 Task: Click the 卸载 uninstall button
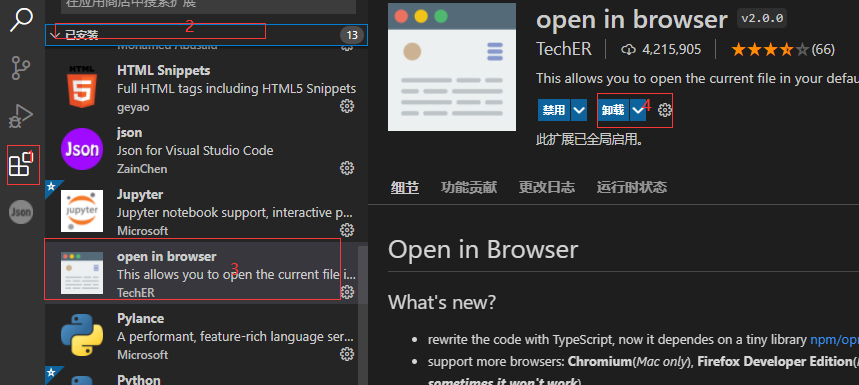tap(613, 110)
